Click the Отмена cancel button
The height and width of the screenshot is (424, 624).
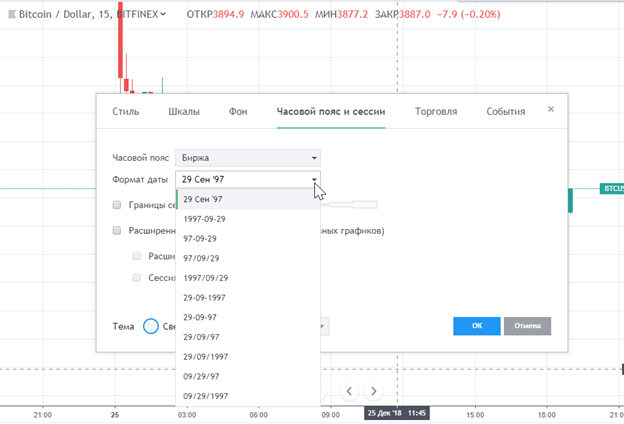(x=527, y=326)
